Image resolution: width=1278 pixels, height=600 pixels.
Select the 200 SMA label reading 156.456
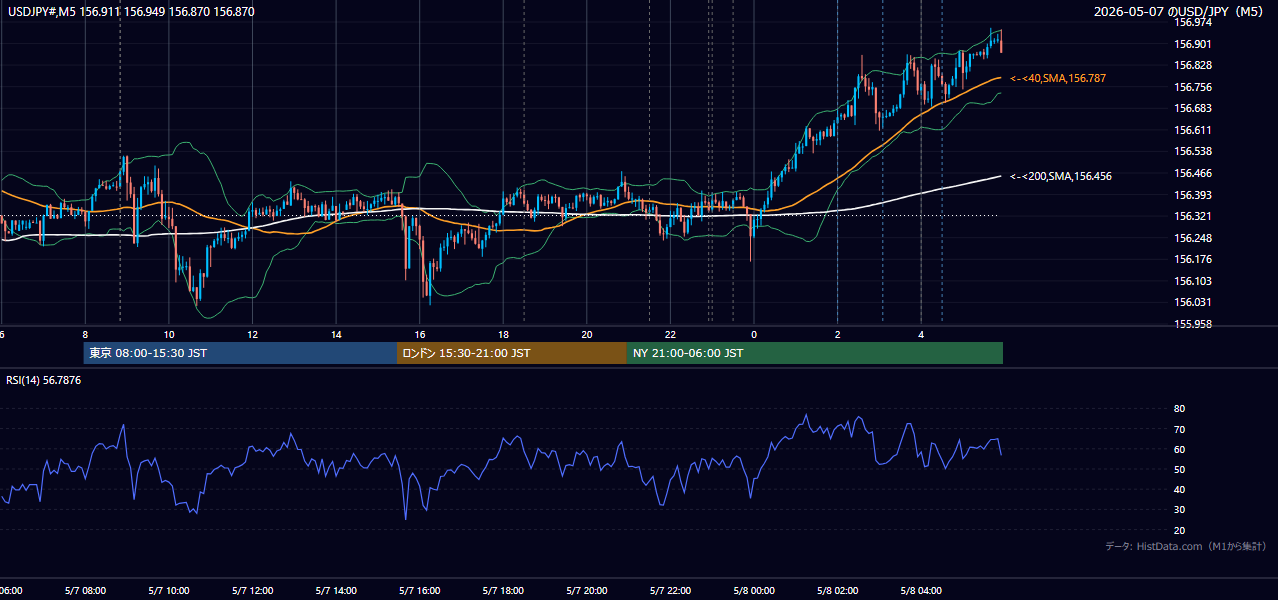tap(1061, 176)
